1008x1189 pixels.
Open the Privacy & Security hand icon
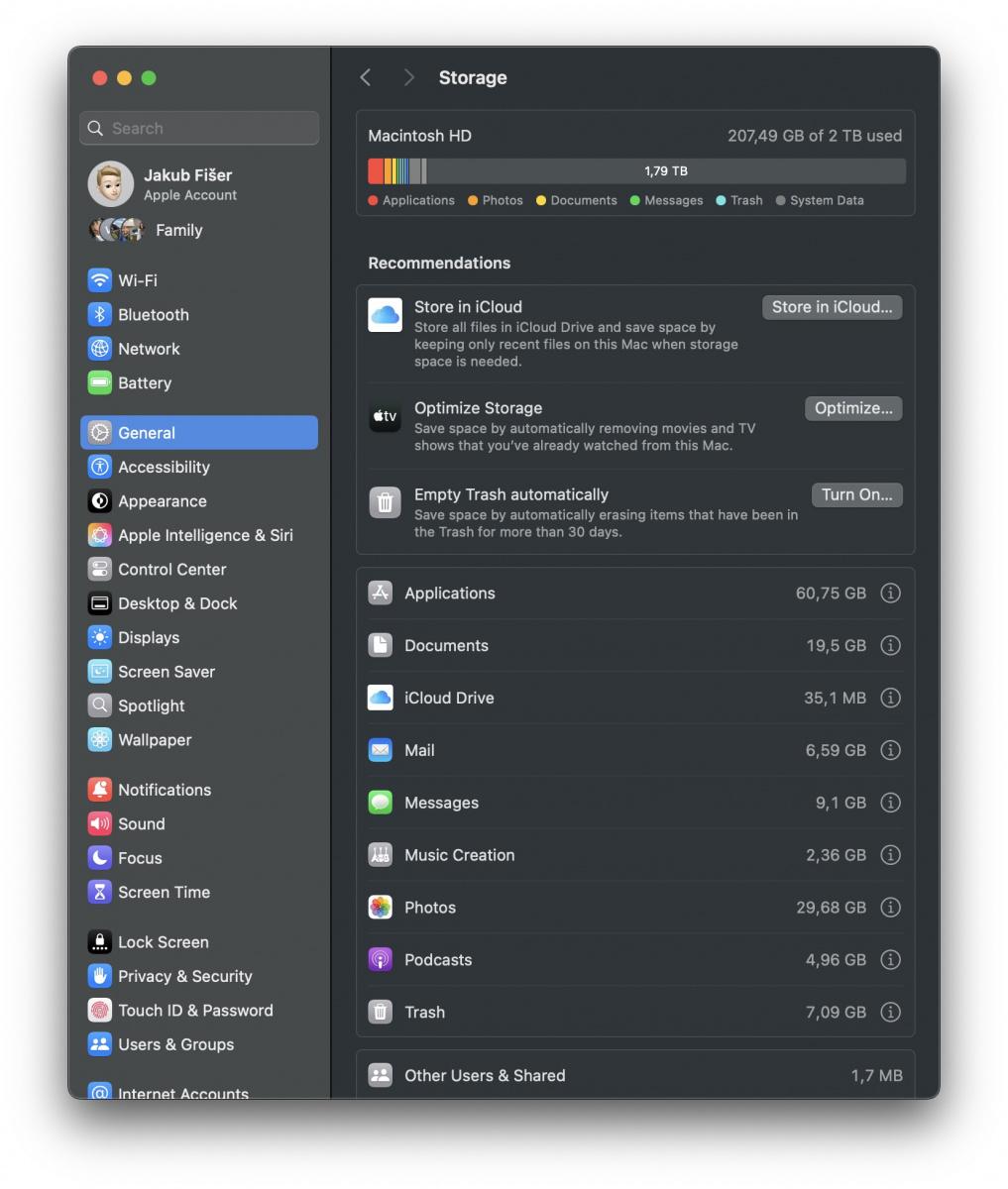[x=99, y=976]
